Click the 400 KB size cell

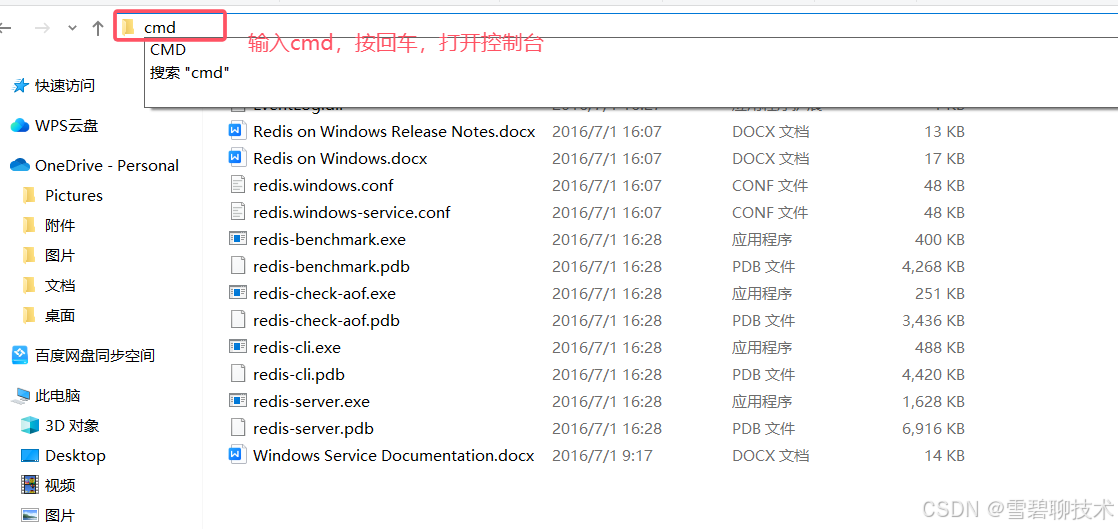[x=940, y=240]
